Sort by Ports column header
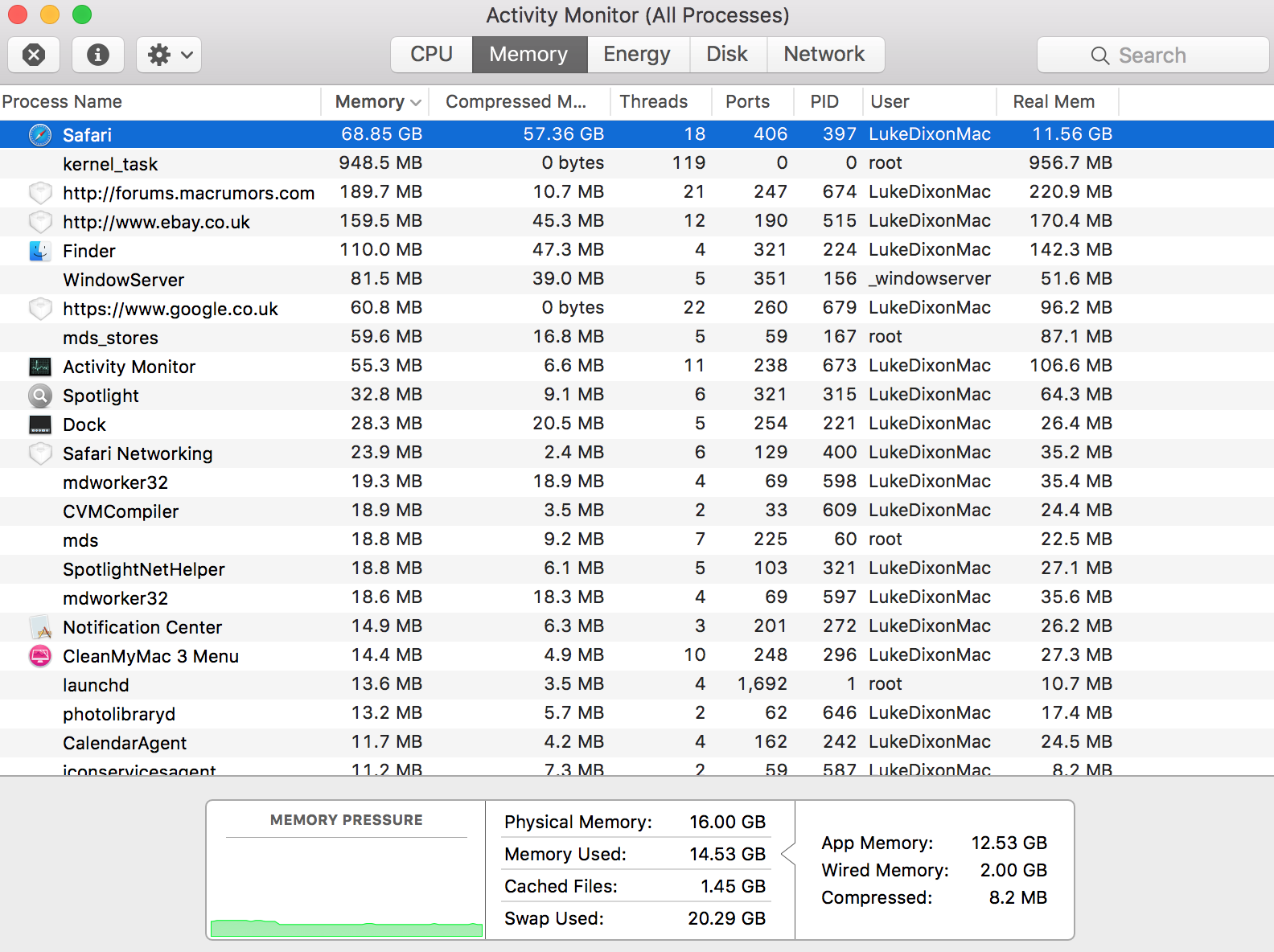The image size is (1274, 952). (753, 101)
